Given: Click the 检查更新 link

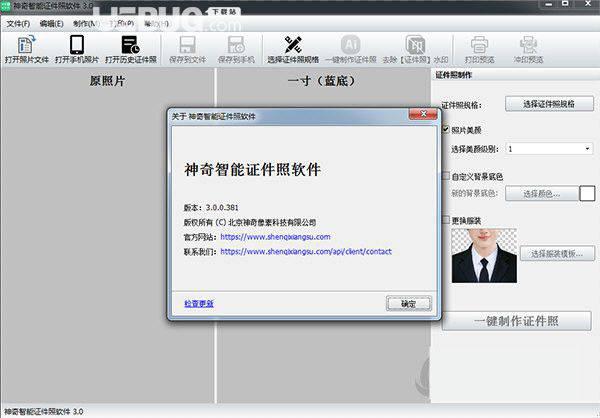Looking at the screenshot, I should pos(199,304).
